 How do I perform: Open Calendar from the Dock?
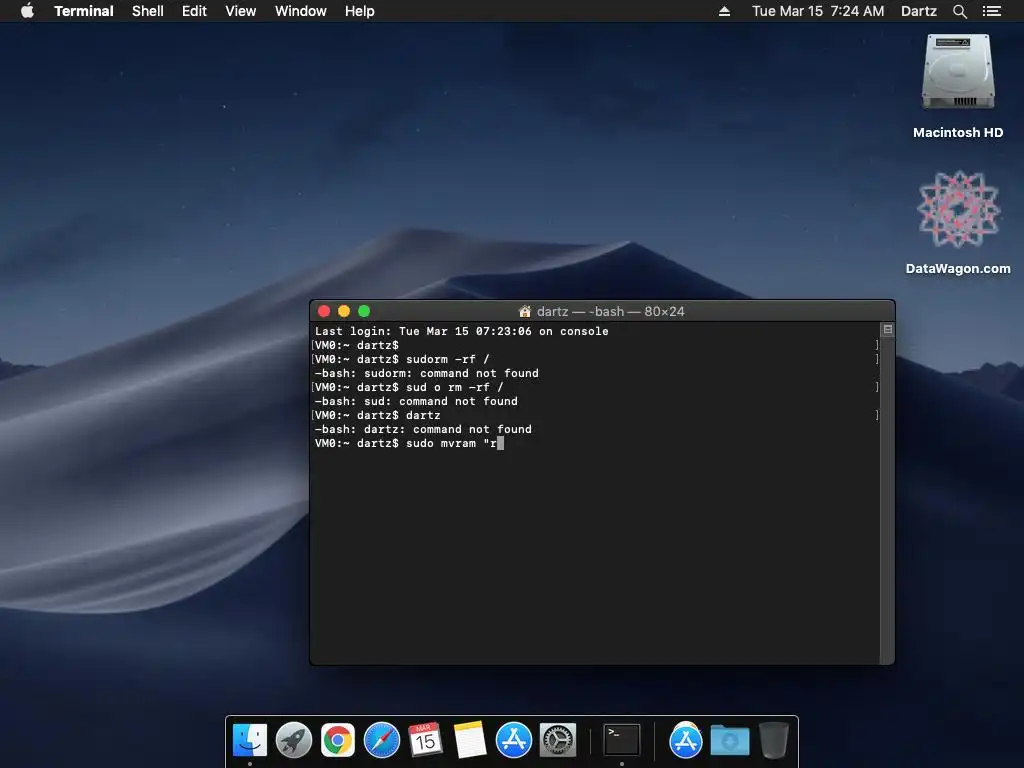click(x=425, y=740)
